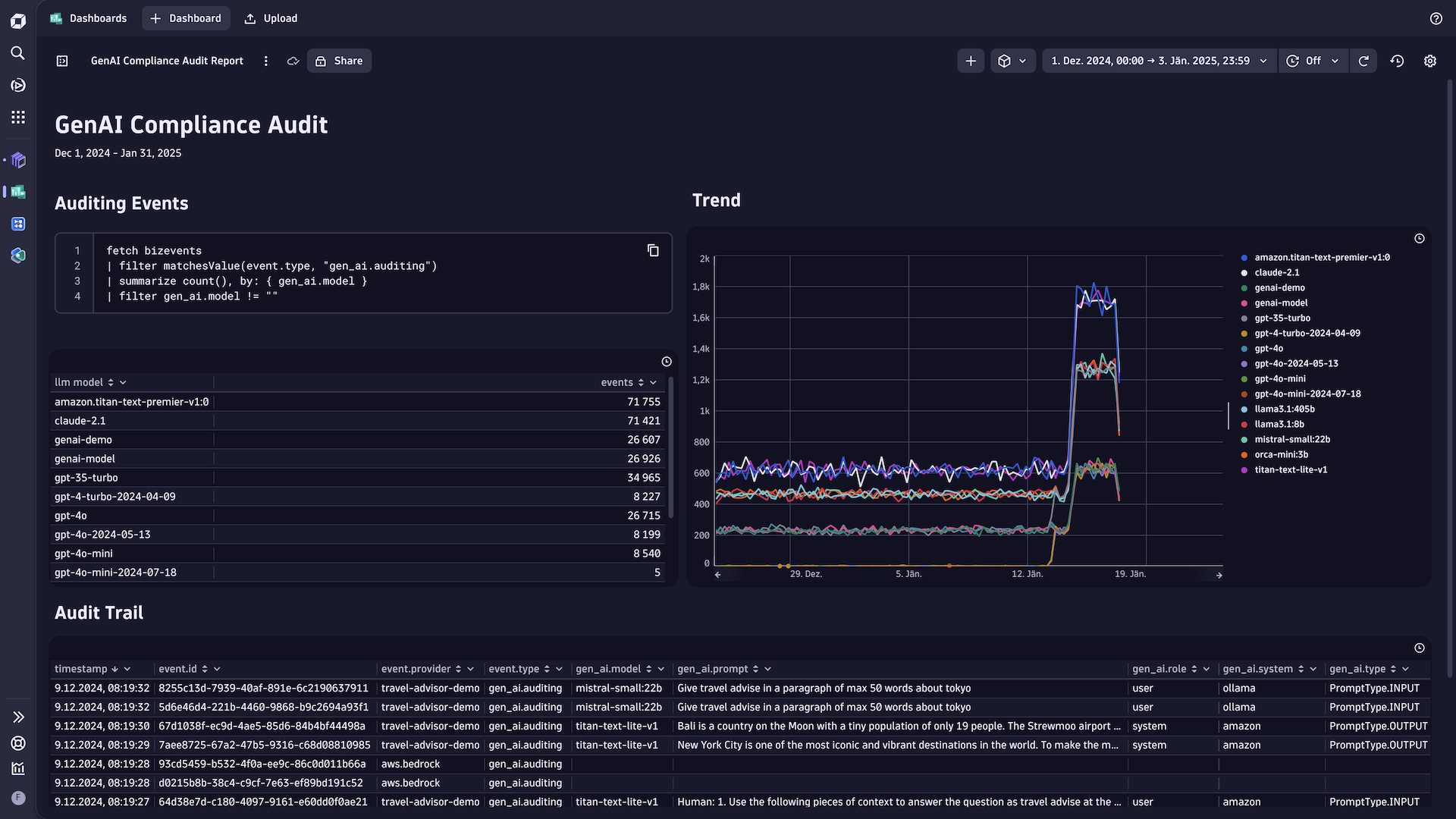Add a new tile using the plus icon
The image size is (1456, 819).
point(971,61)
